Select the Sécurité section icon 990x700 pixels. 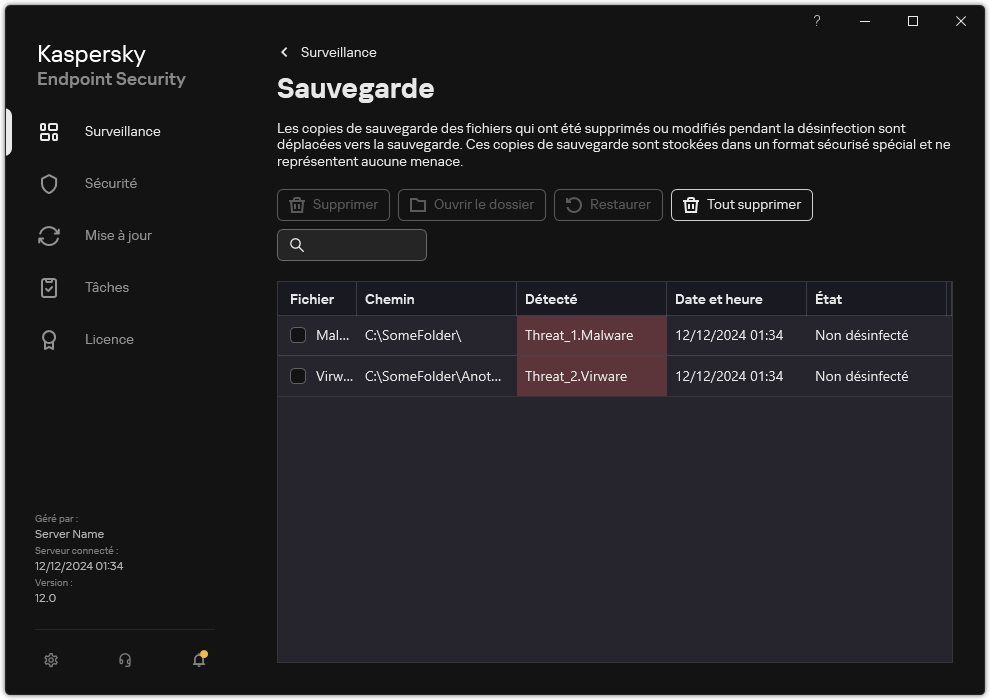click(49, 183)
